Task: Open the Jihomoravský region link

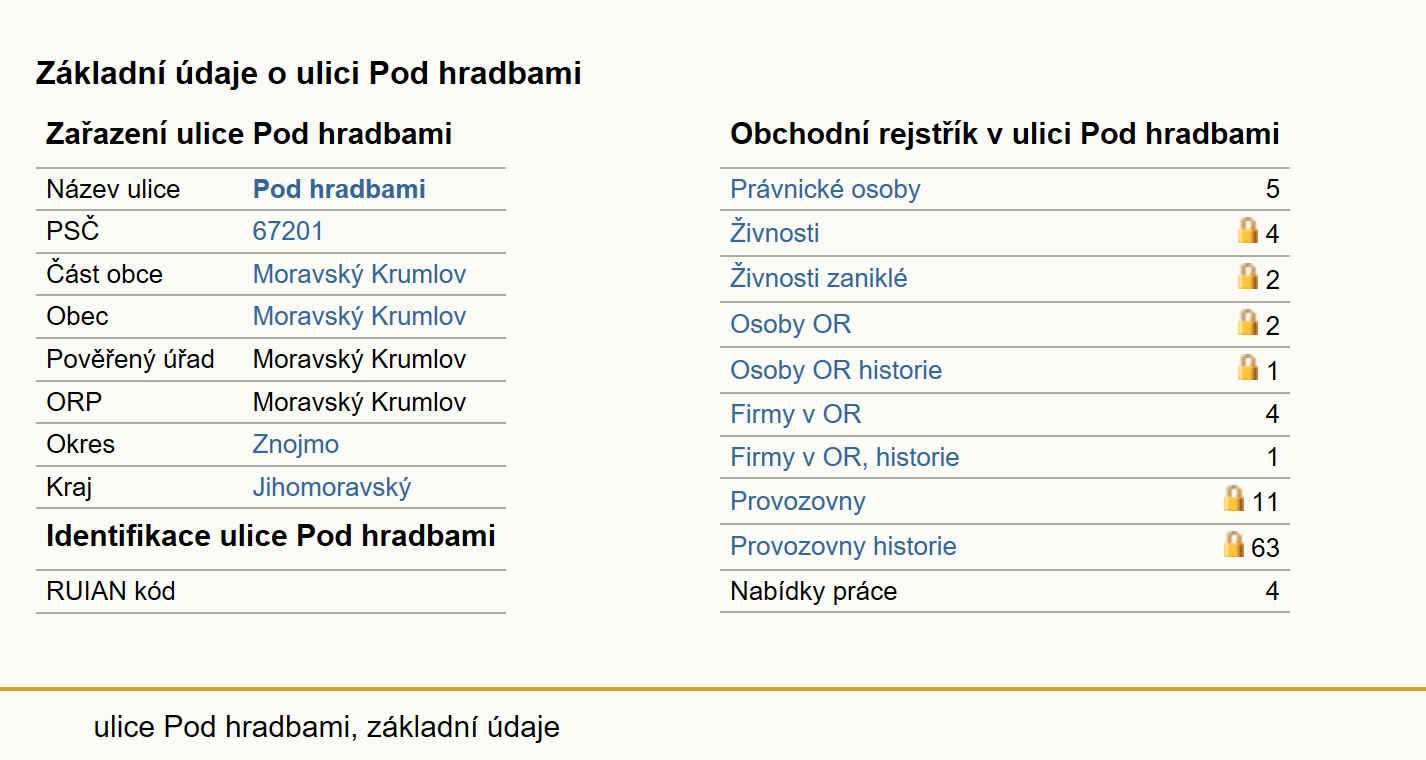Action: [x=332, y=487]
